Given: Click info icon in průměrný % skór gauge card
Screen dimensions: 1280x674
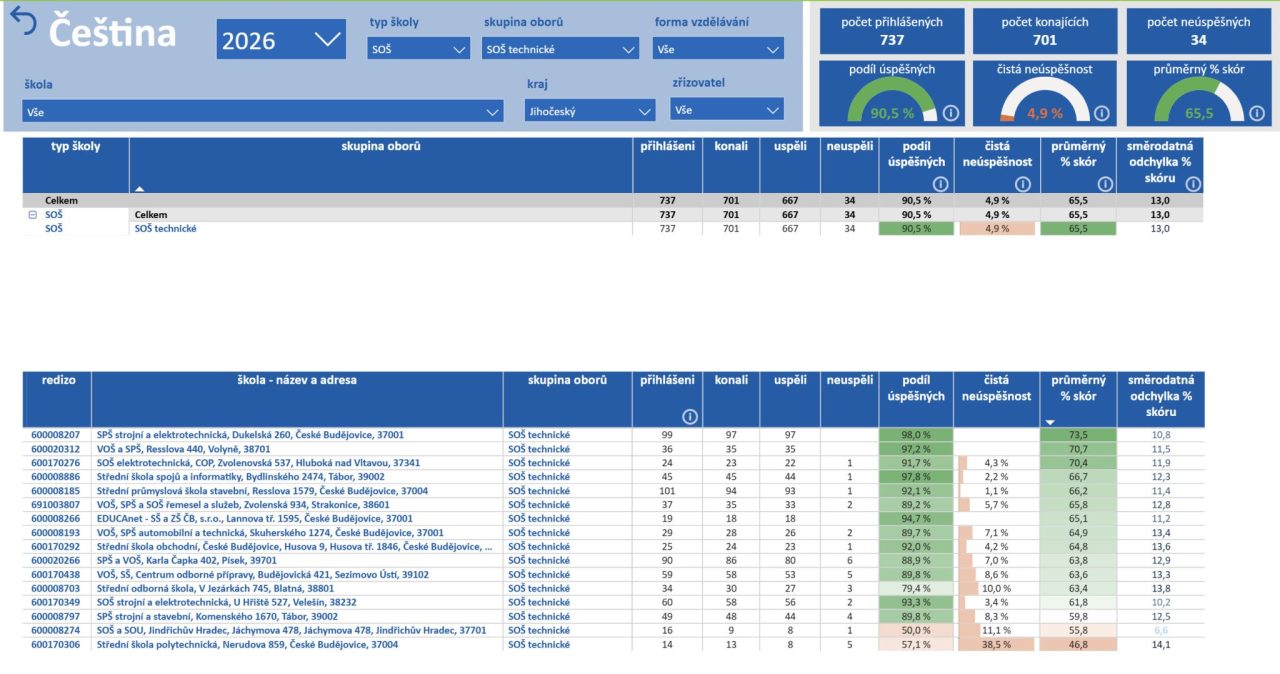Looking at the screenshot, I should click(1255, 114).
